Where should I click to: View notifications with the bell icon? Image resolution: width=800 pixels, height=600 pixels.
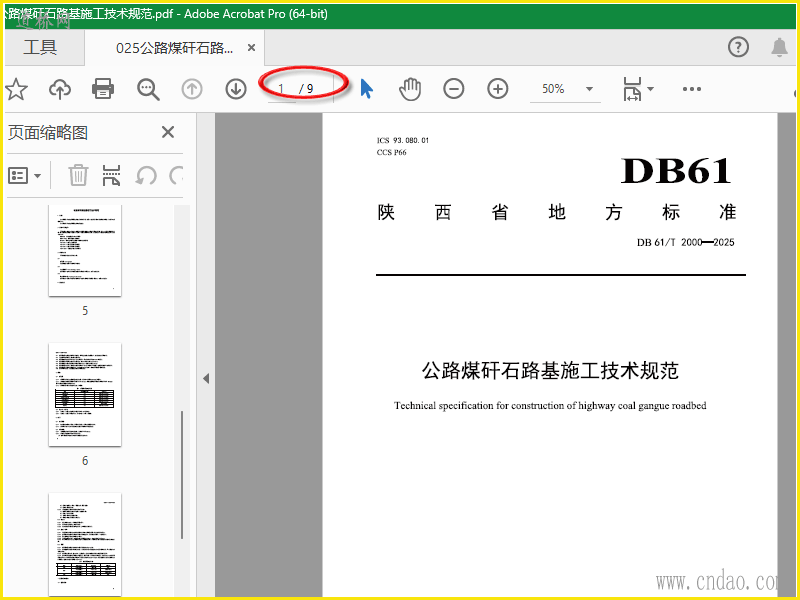coord(779,47)
